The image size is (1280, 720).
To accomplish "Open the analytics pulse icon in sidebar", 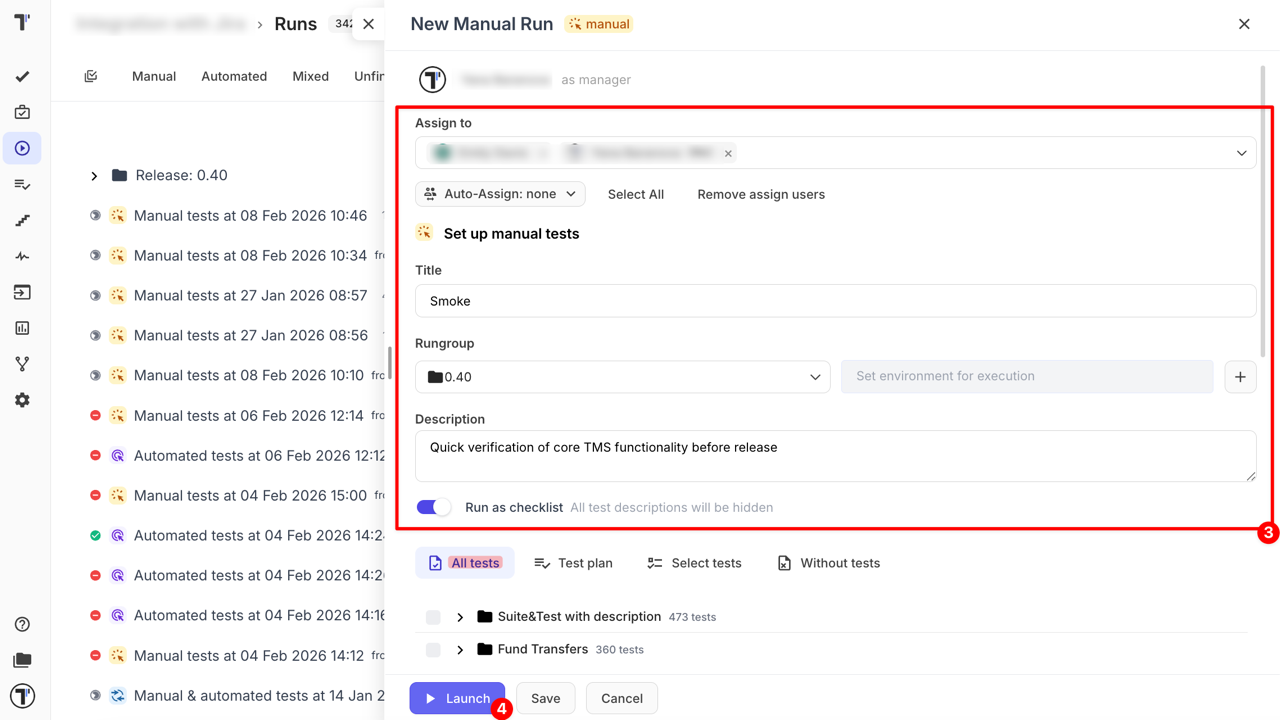I will point(22,256).
